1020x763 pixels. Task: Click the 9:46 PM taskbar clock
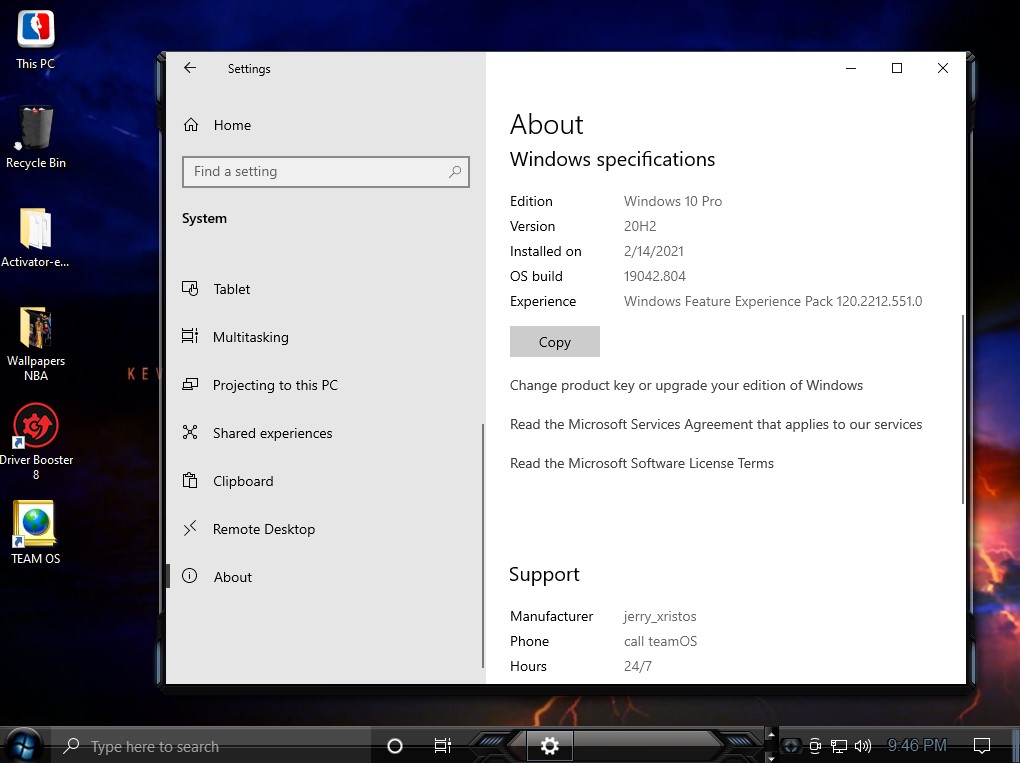click(917, 745)
